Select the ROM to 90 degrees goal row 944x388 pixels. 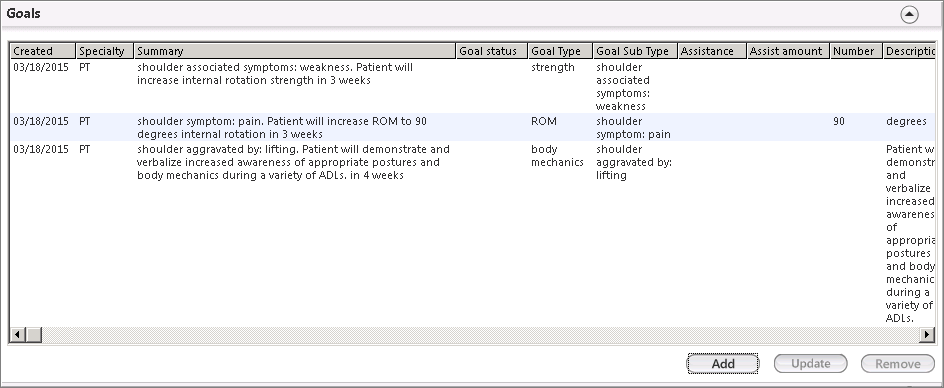pos(473,127)
